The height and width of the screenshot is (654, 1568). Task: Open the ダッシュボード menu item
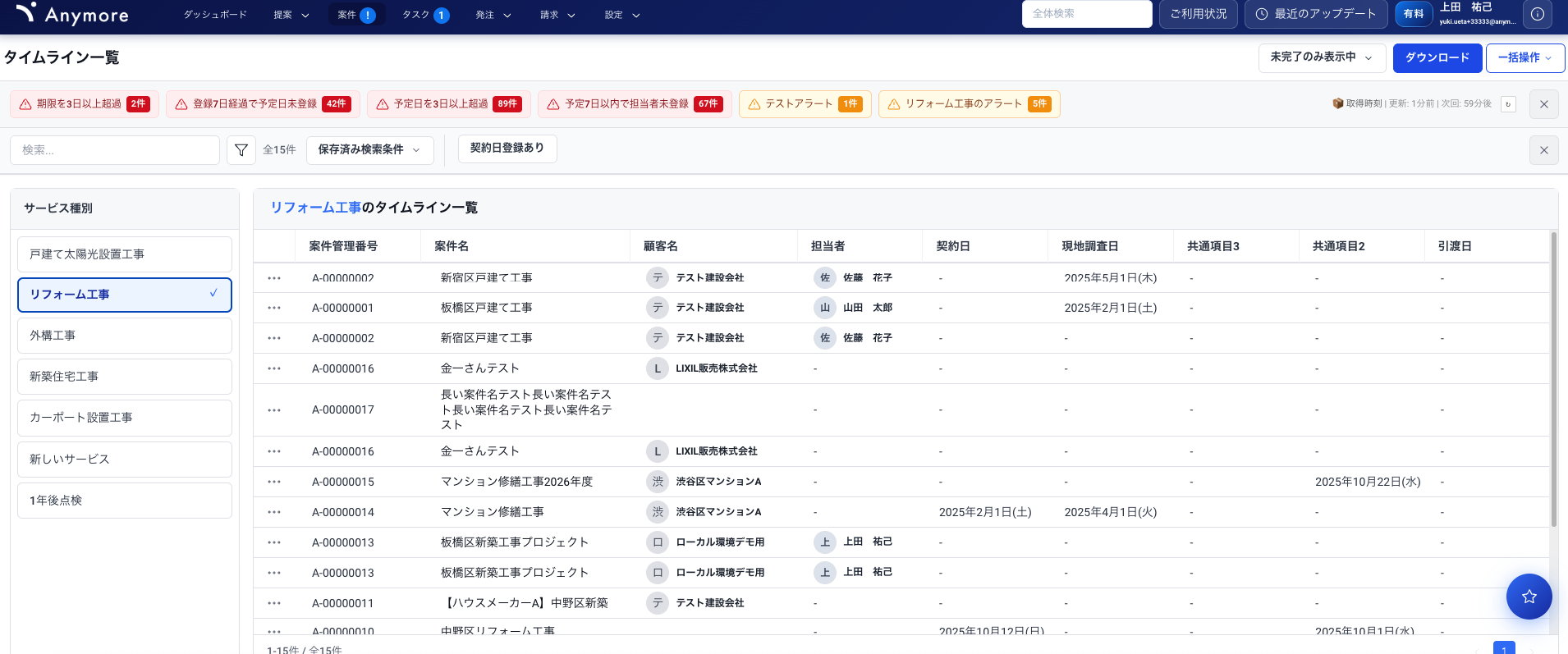(215, 15)
